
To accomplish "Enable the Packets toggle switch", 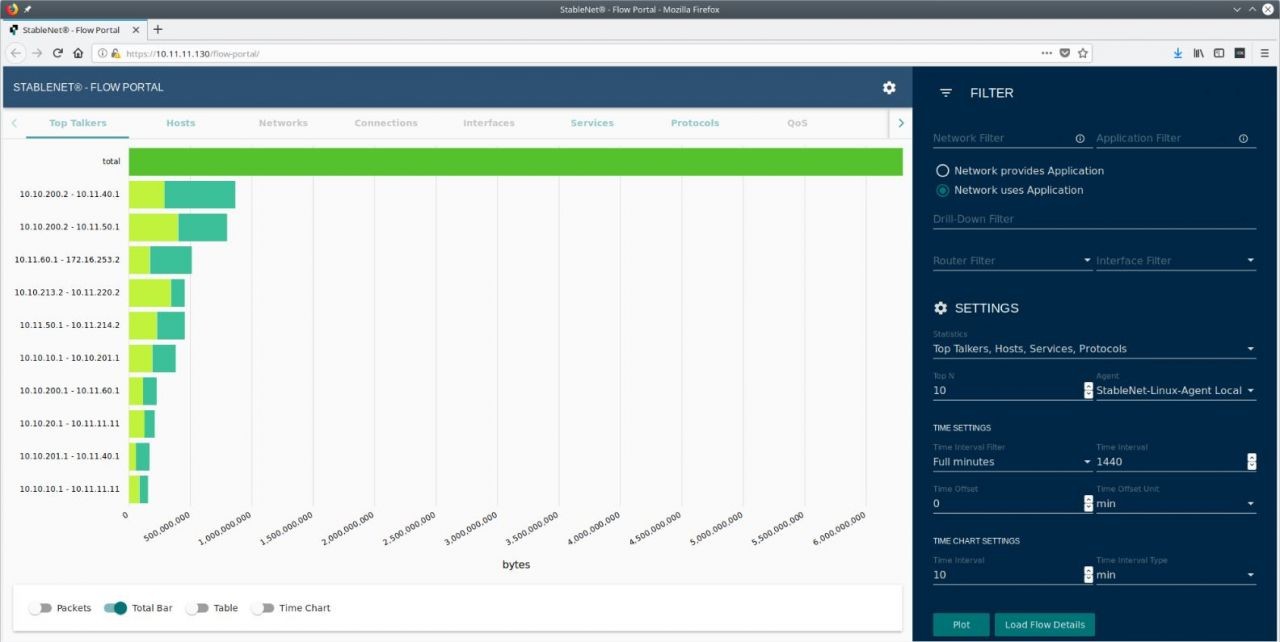I will 41,608.
